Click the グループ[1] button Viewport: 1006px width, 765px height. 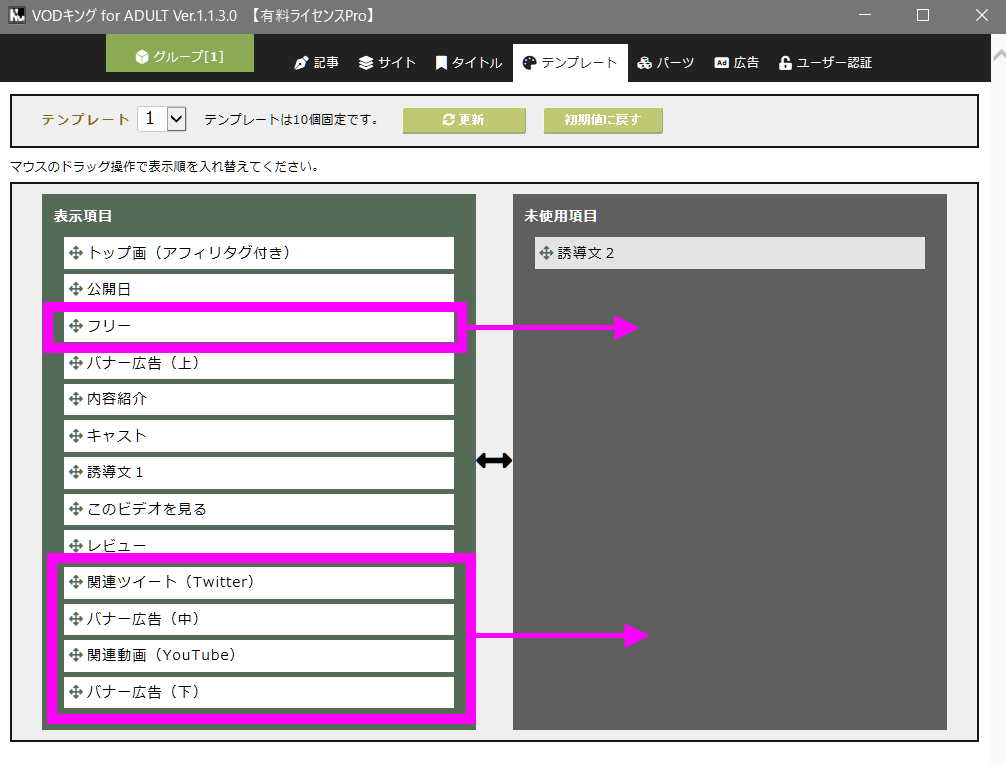point(180,56)
